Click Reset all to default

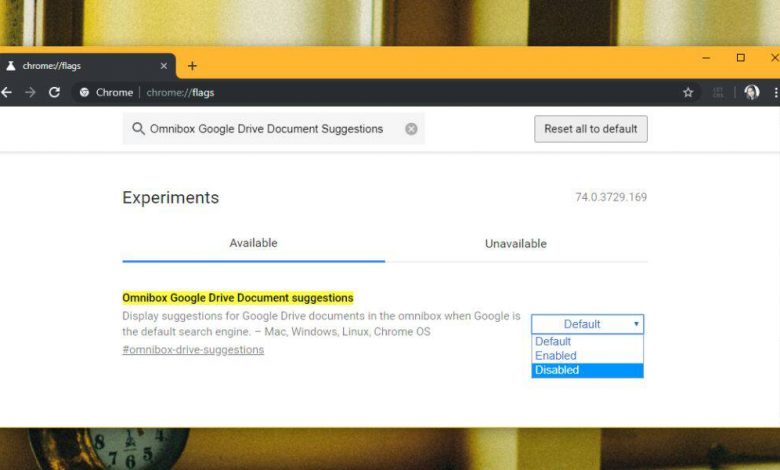tap(590, 129)
